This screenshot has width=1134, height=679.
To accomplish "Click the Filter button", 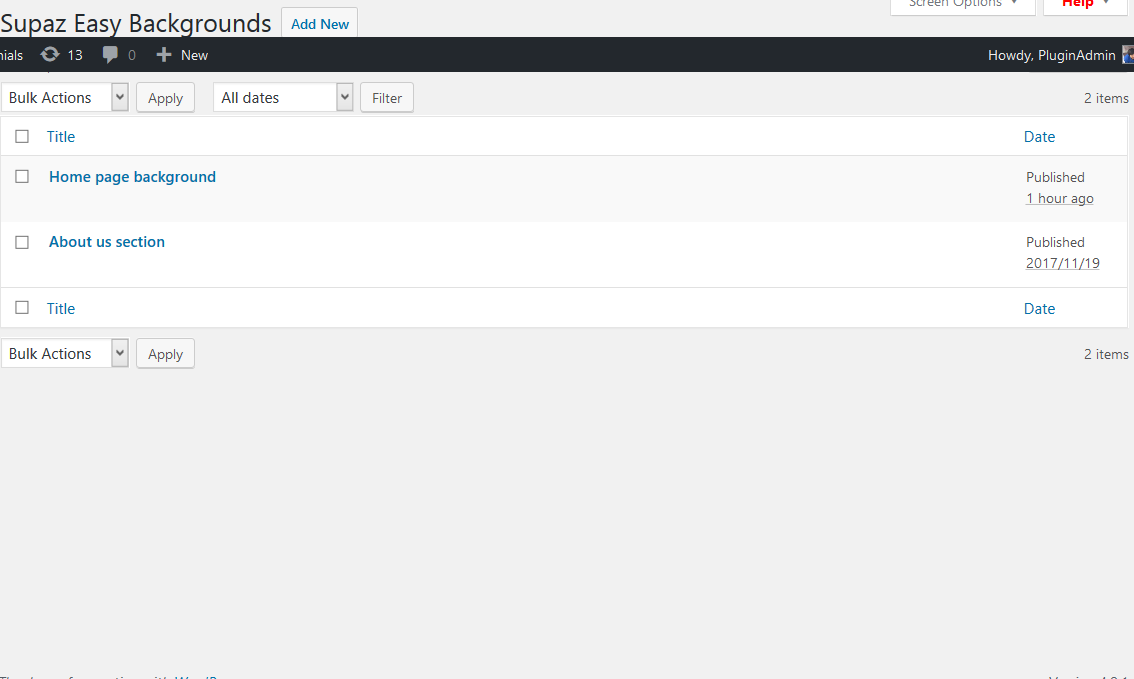I will (387, 98).
